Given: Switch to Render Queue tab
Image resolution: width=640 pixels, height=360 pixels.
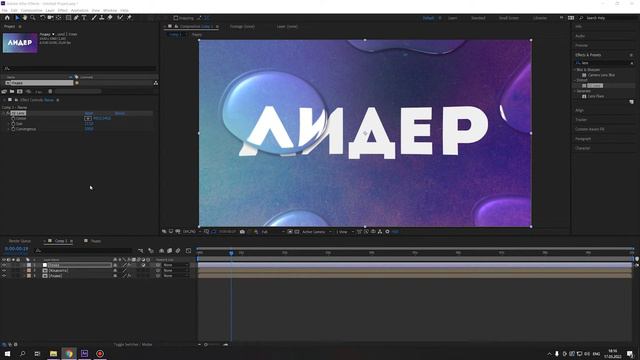Looking at the screenshot, I should 20,241.
